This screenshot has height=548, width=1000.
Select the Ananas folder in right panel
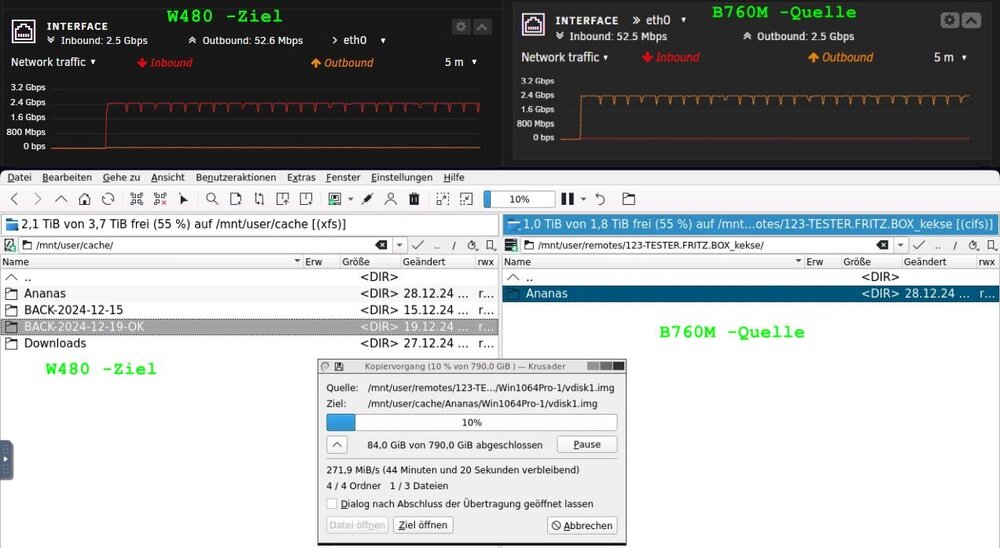point(750,293)
